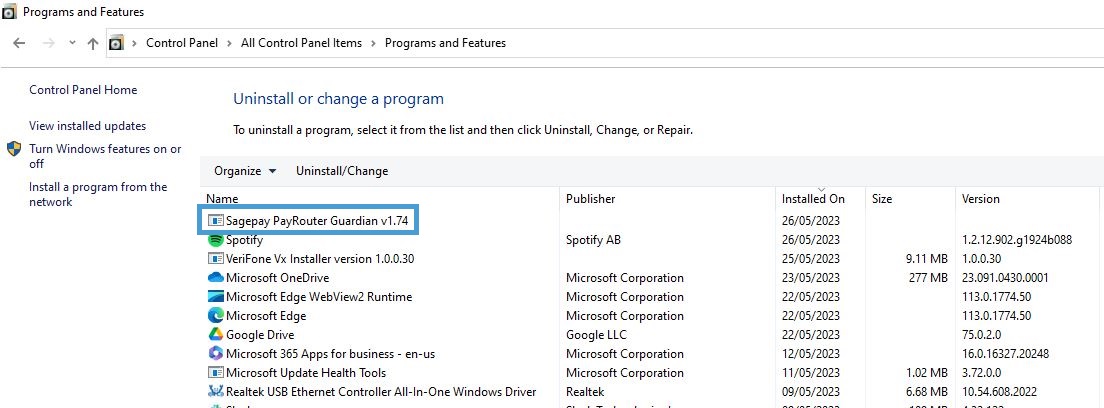1104x408 pixels.
Task: Click the 25/05/2023 installed date cell
Action: (x=810, y=259)
